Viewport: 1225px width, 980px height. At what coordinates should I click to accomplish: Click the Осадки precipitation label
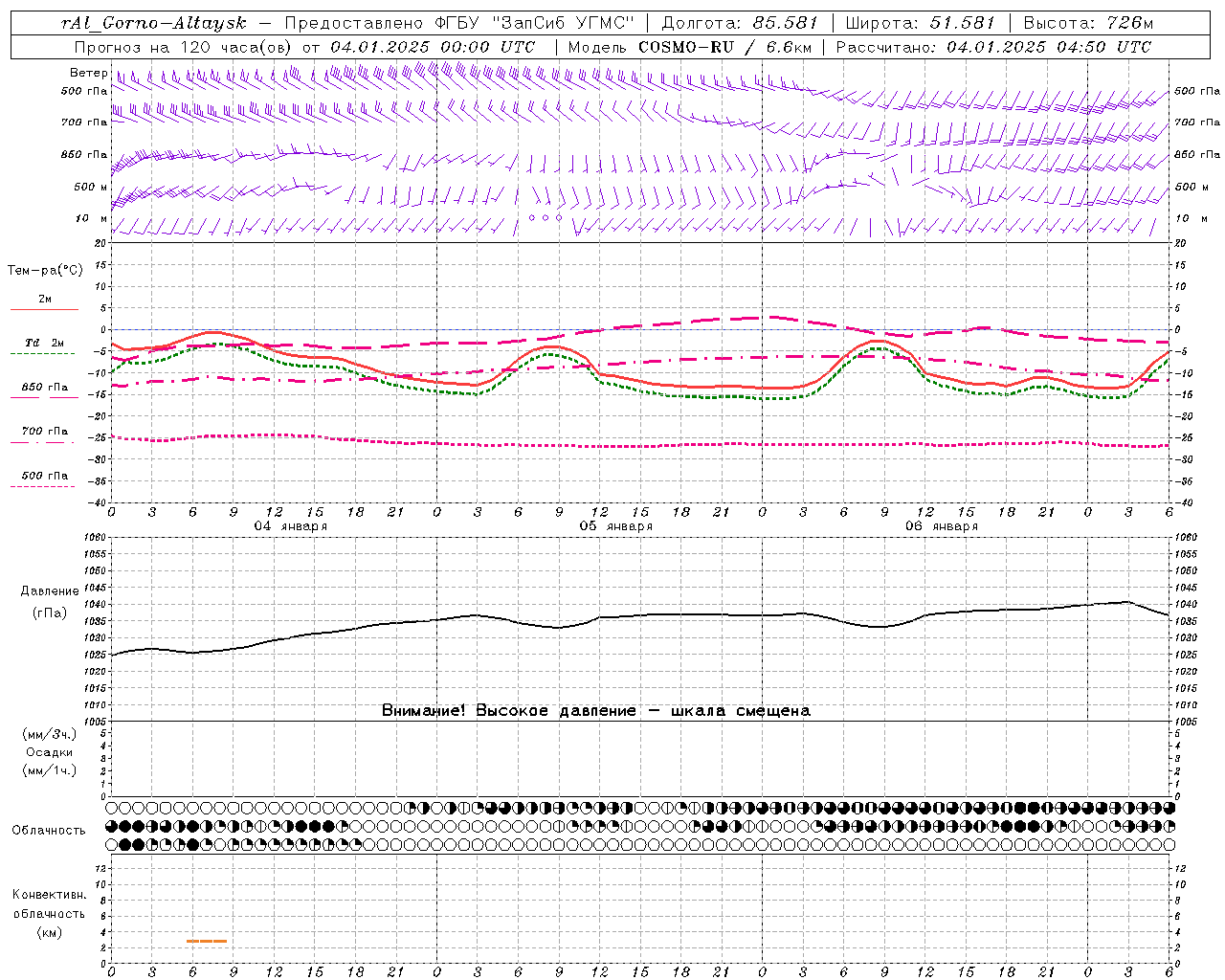pyautogui.click(x=50, y=752)
